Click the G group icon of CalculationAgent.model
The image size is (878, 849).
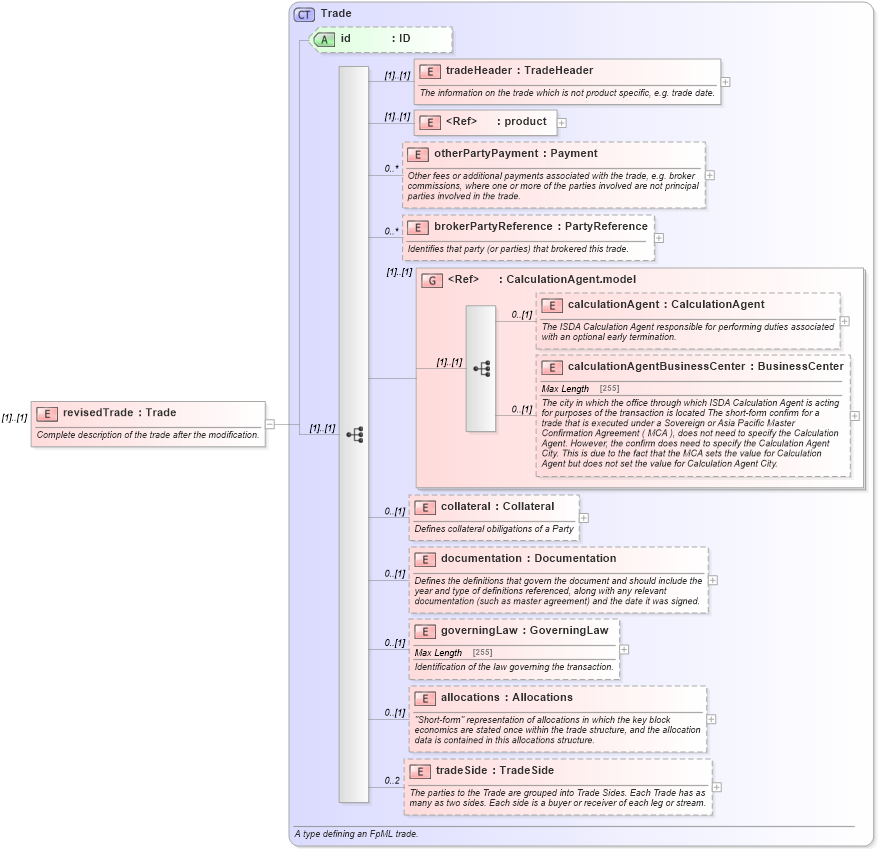(x=432, y=280)
